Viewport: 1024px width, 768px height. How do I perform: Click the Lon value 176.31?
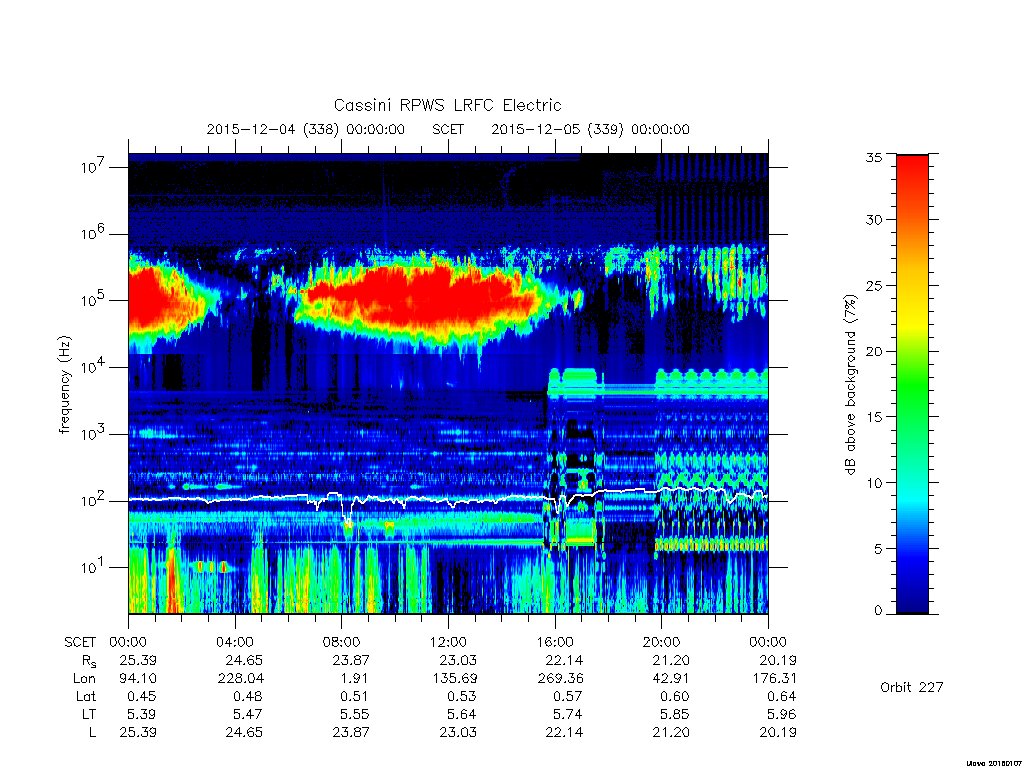(x=774, y=678)
